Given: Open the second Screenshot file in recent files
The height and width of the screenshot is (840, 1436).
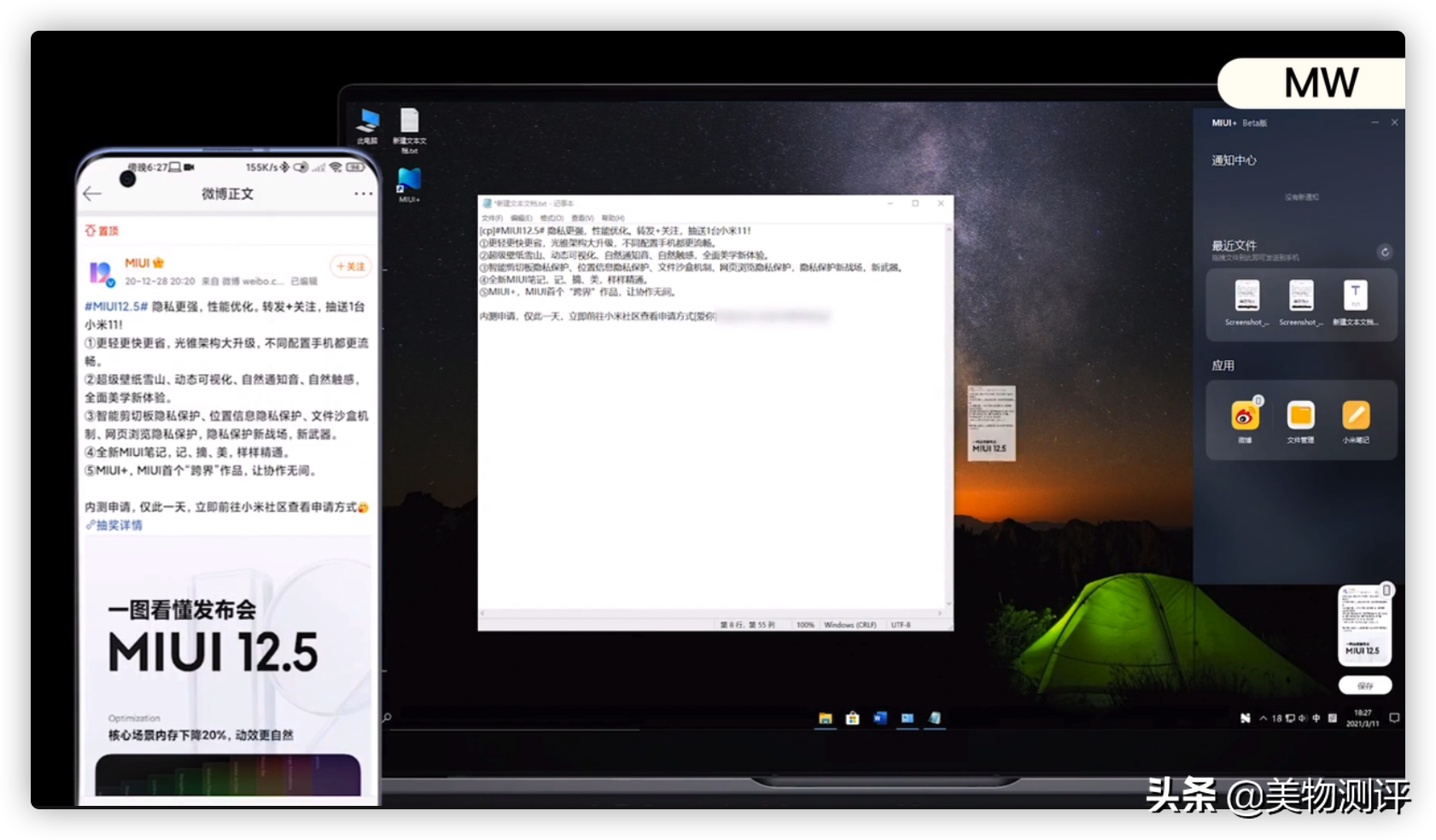Looking at the screenshot, I should tap(1301, 303).
